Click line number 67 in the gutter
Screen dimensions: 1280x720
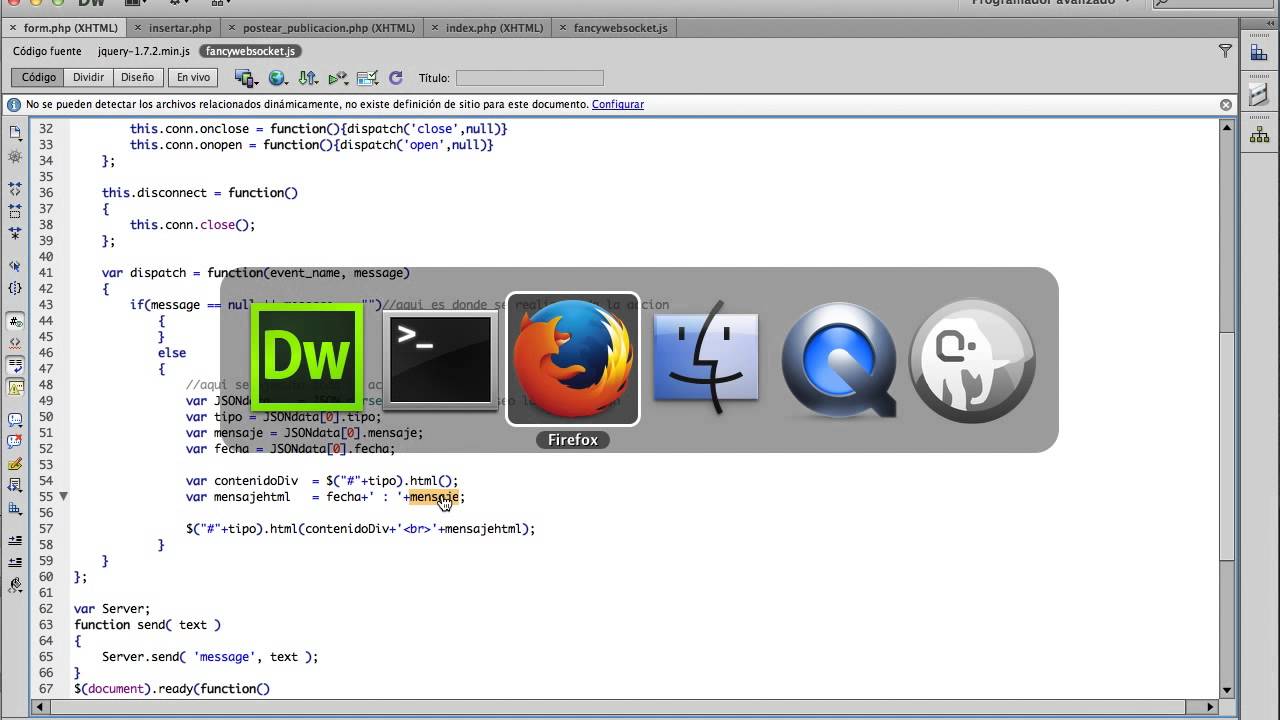(x=46, y=689)
